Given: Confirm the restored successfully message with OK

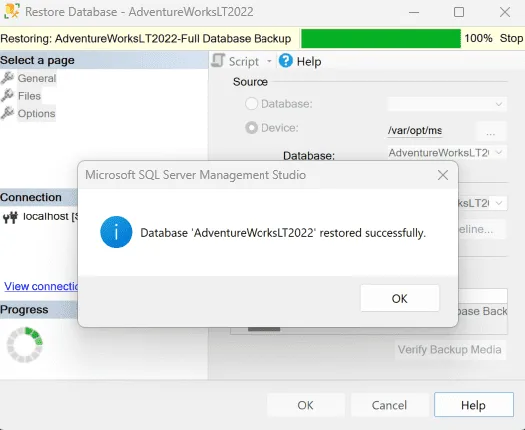Looking at the screenshot, I should tap(400, 298).
